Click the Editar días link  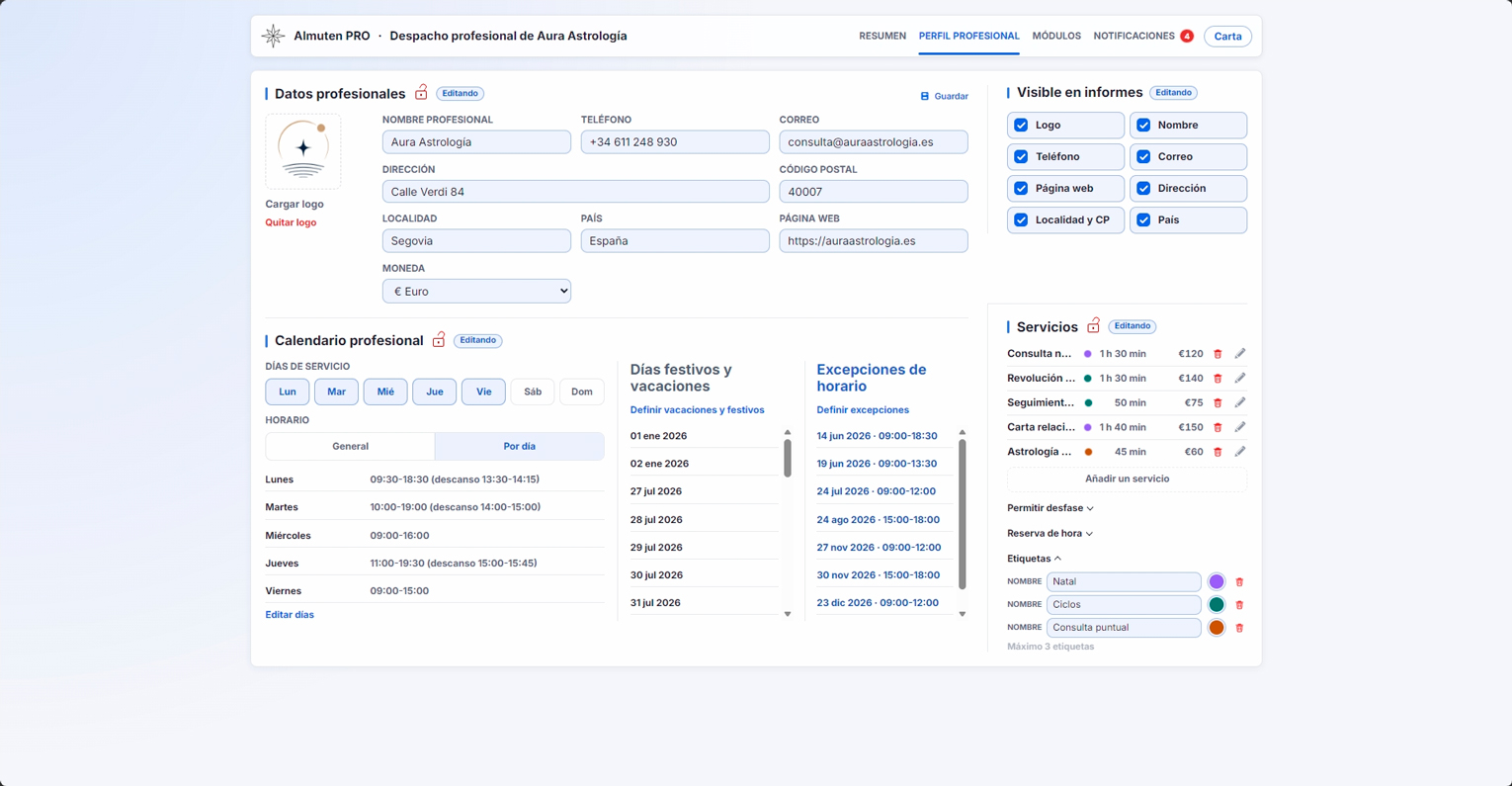tap(290, 615)
